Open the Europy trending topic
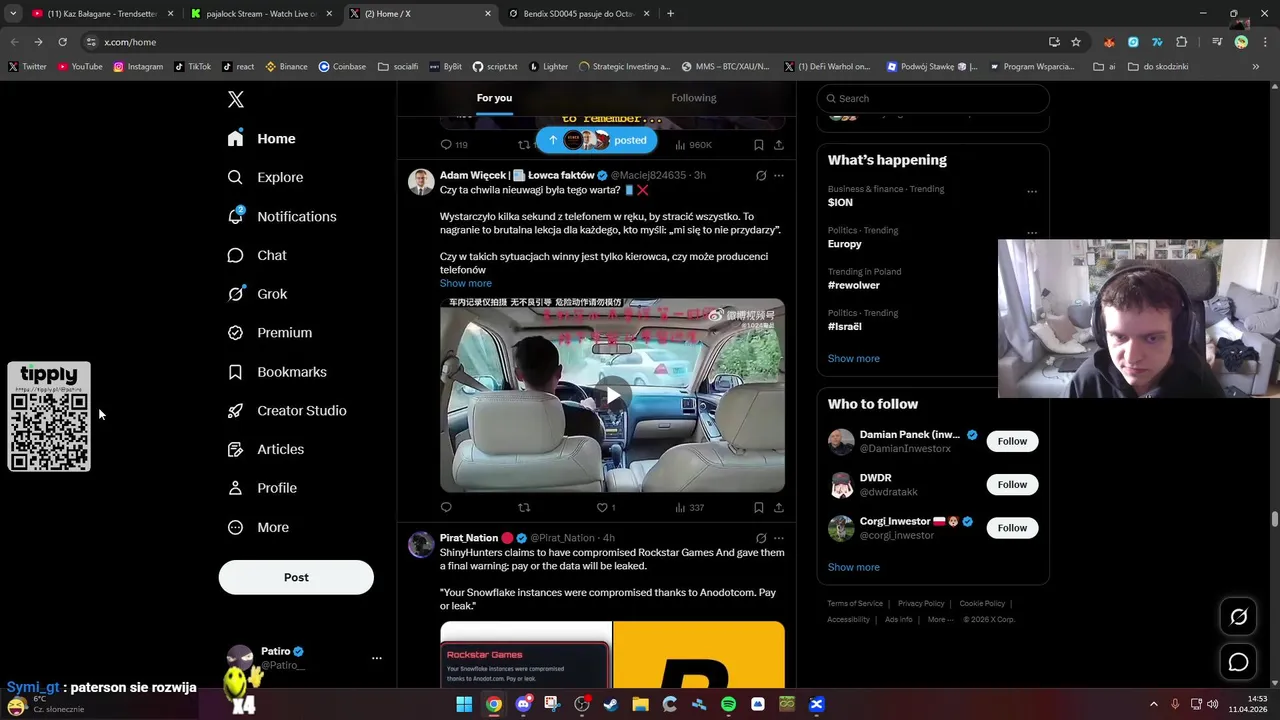Screen dimensions: 1280x720 click(x=845, y=244)
